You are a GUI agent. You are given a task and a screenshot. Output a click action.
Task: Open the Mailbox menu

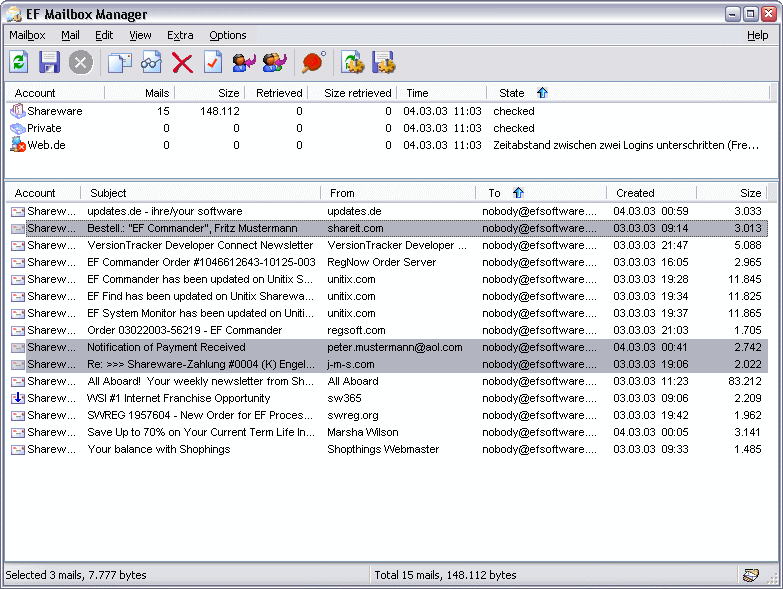[x=27, y=35]
